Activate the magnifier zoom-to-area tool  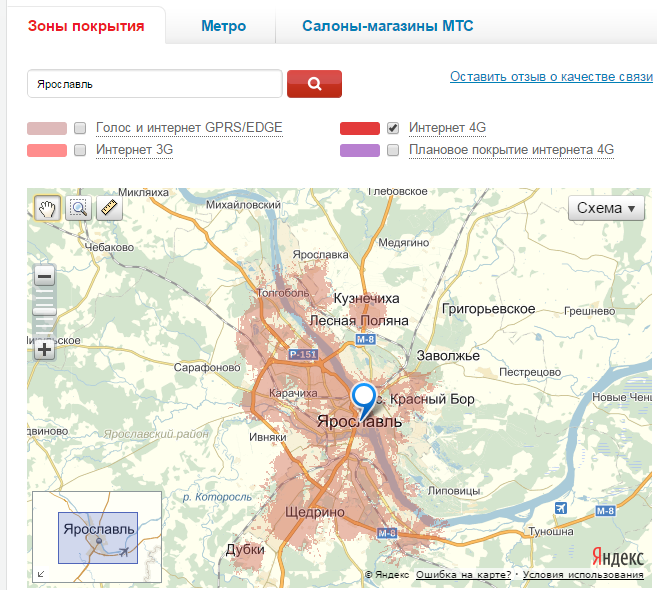click(x=78, y=208)
